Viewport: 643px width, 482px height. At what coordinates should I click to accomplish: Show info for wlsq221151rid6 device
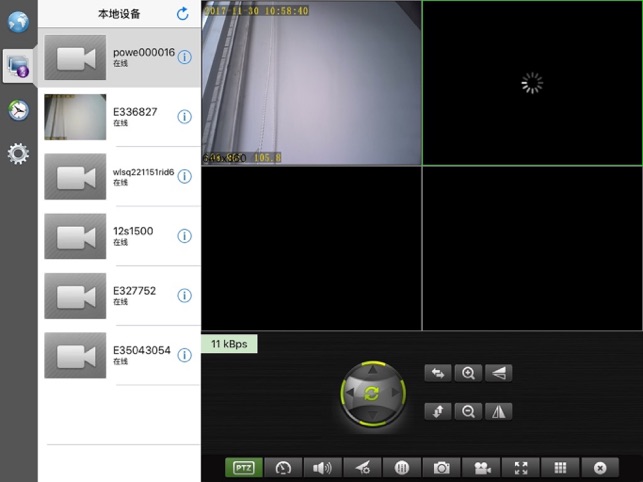185,176
